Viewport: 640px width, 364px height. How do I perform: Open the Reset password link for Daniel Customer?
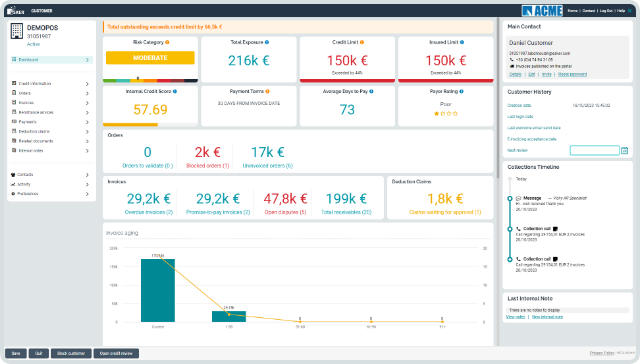point(572,74)
